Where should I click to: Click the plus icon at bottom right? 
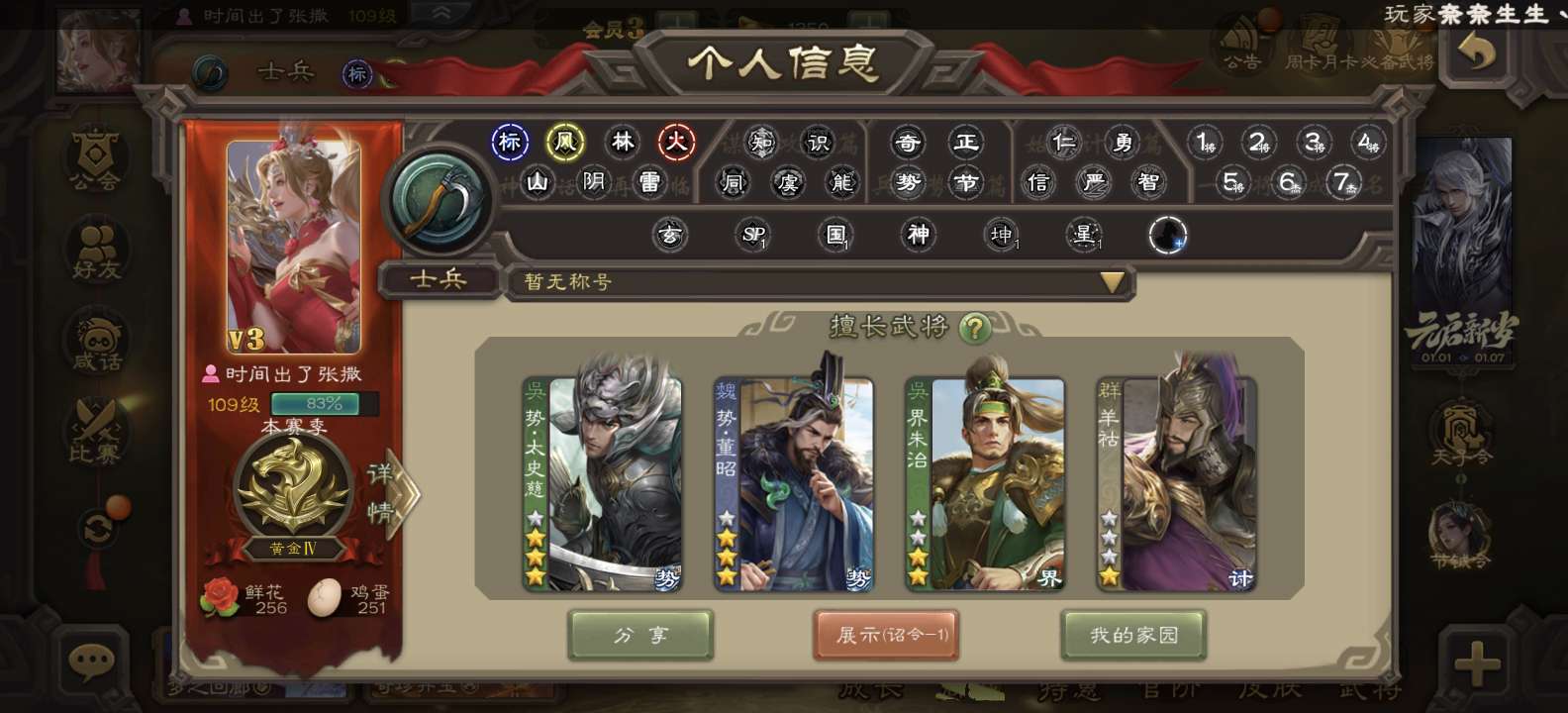(1477, 662)
